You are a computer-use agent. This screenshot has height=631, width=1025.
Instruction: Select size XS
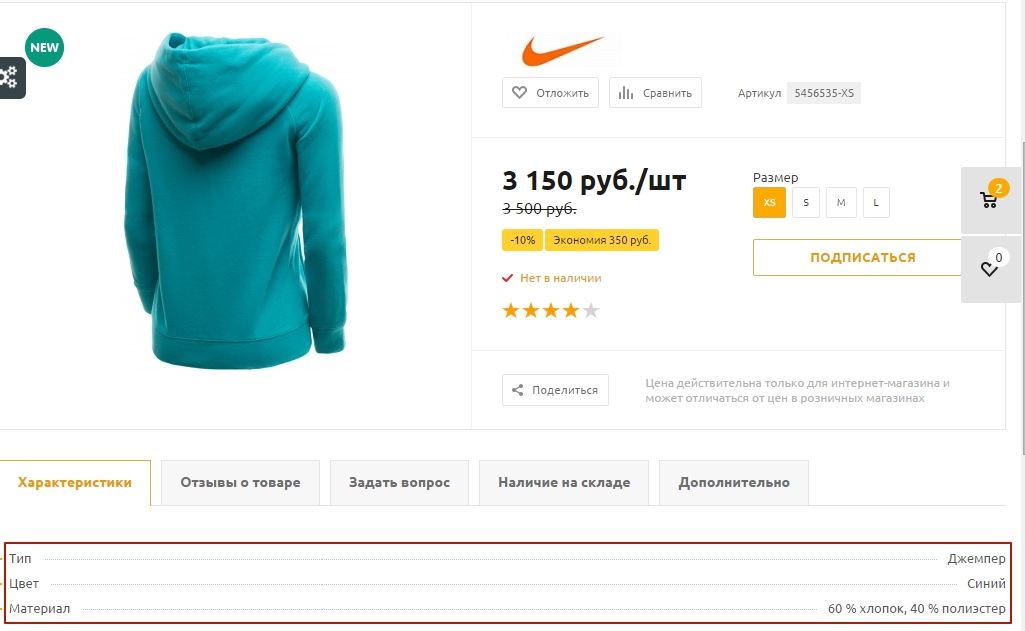coord(769,203)
